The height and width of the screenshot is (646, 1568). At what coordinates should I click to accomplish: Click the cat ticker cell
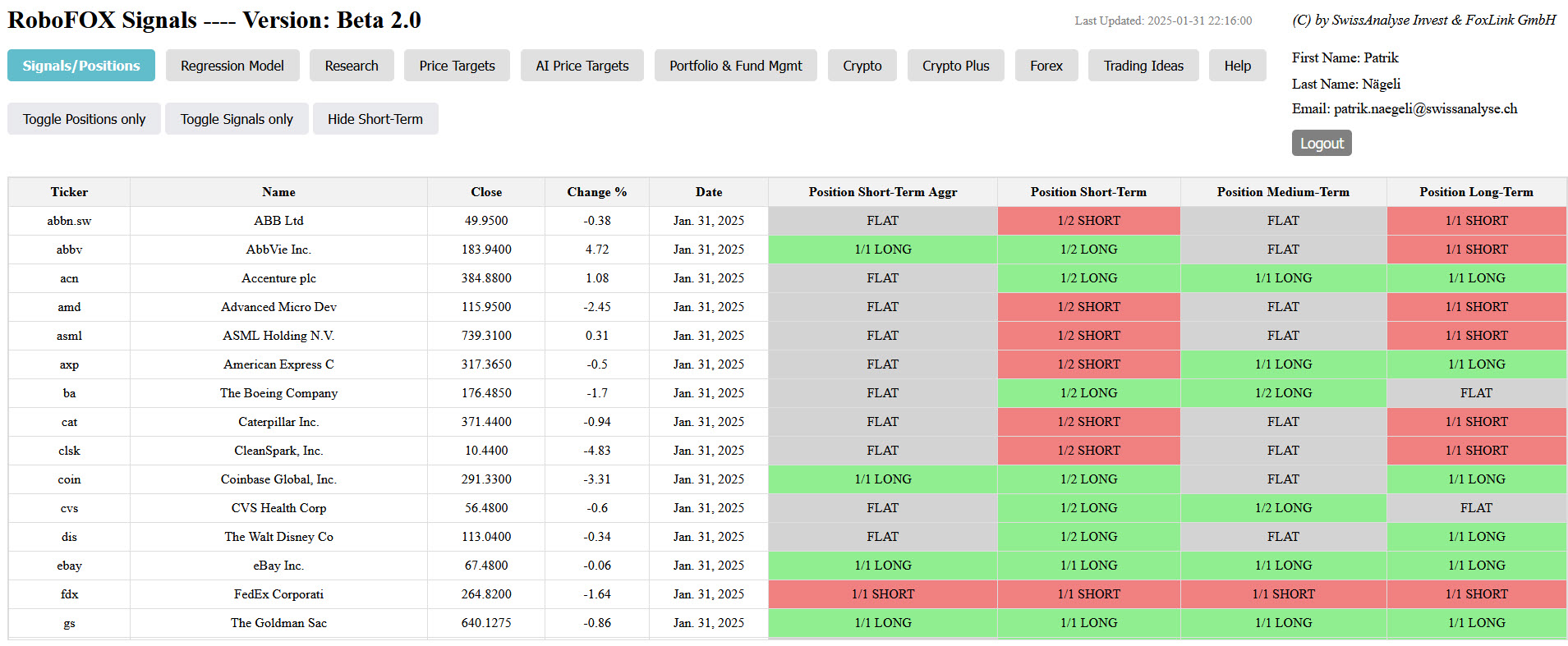(69, 422)
